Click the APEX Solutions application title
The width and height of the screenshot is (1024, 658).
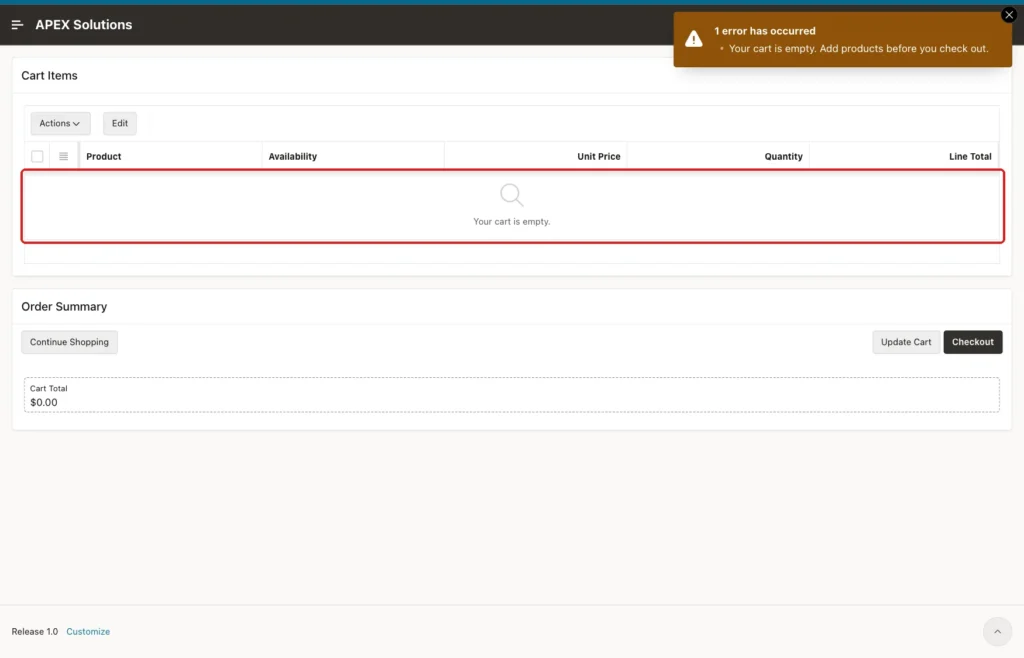click(84, 25)
